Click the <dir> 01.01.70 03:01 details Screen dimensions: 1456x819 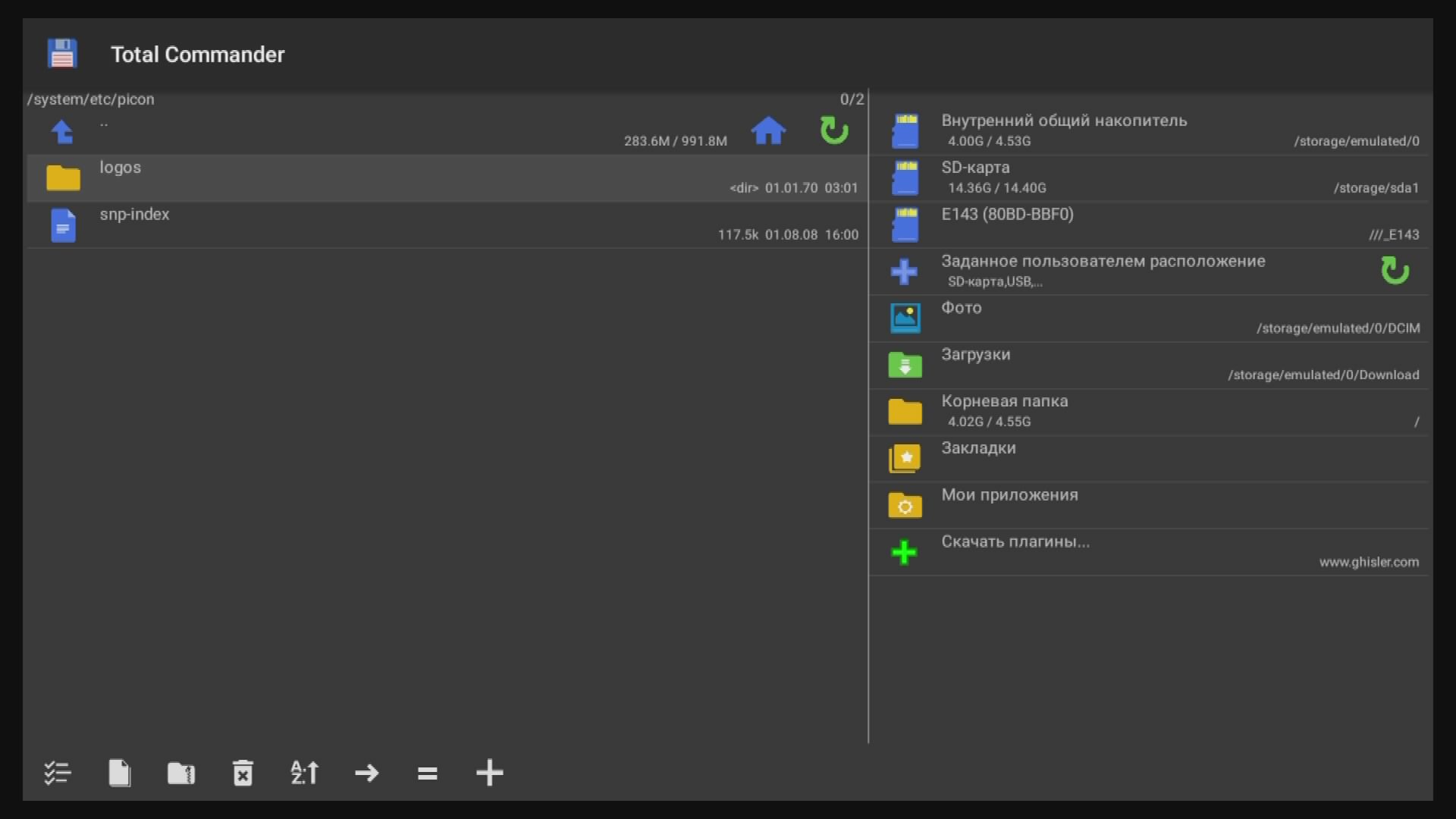click(794, 188)
